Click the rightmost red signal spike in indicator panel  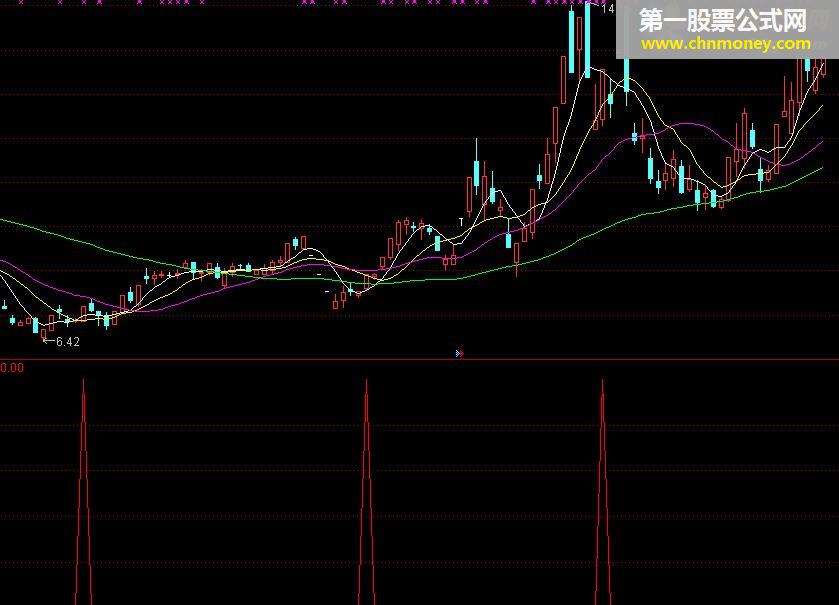(x=602, y=491)
